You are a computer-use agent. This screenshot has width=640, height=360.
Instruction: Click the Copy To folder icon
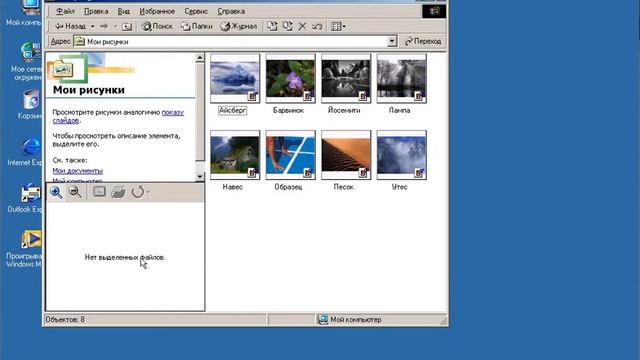[x=287, y=27]
